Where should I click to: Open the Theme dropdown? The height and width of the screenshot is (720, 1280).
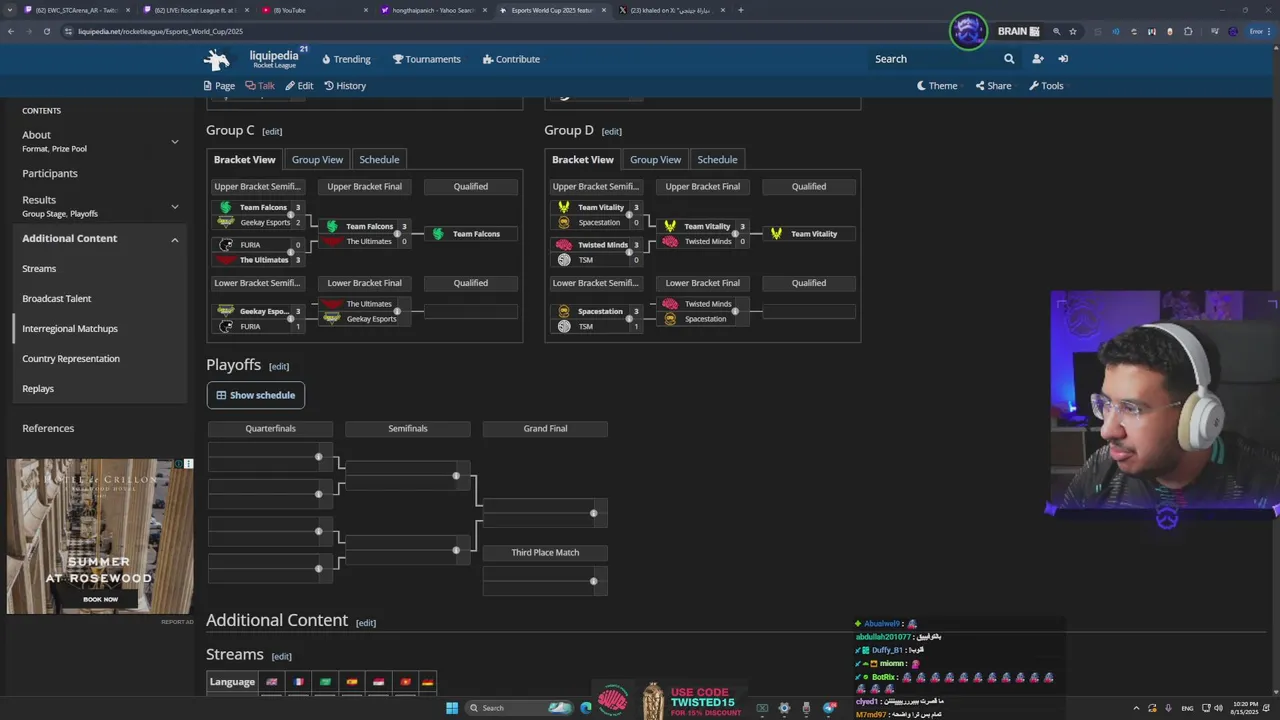tap(937, 86)
